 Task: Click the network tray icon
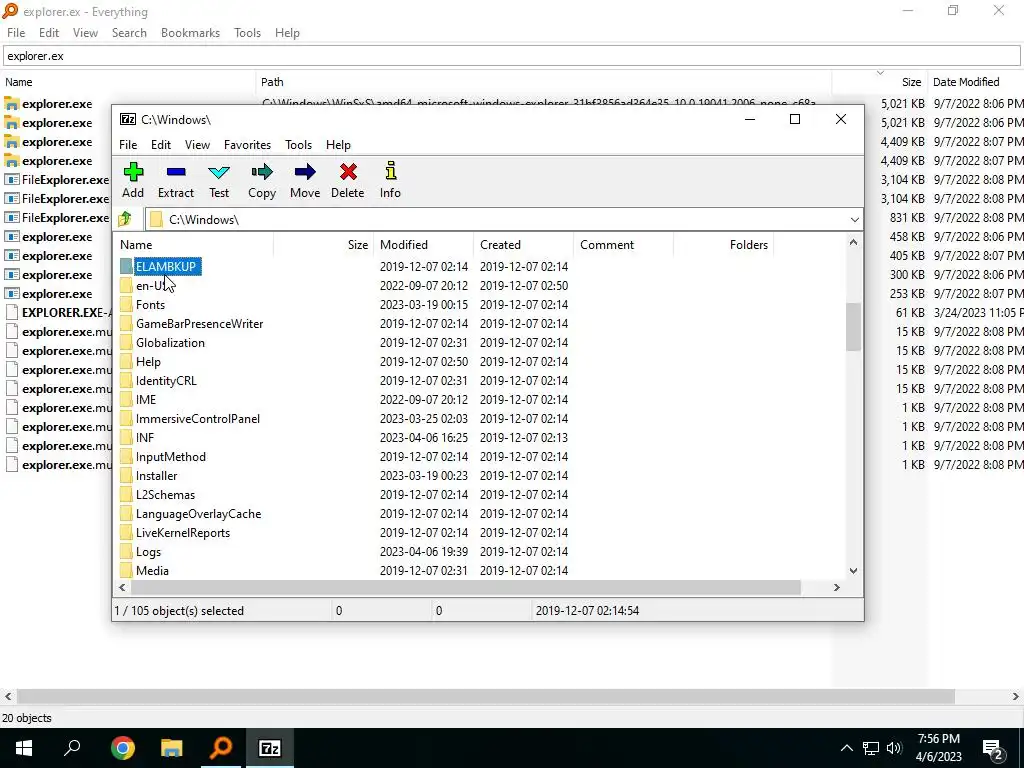tap(871, 748)
